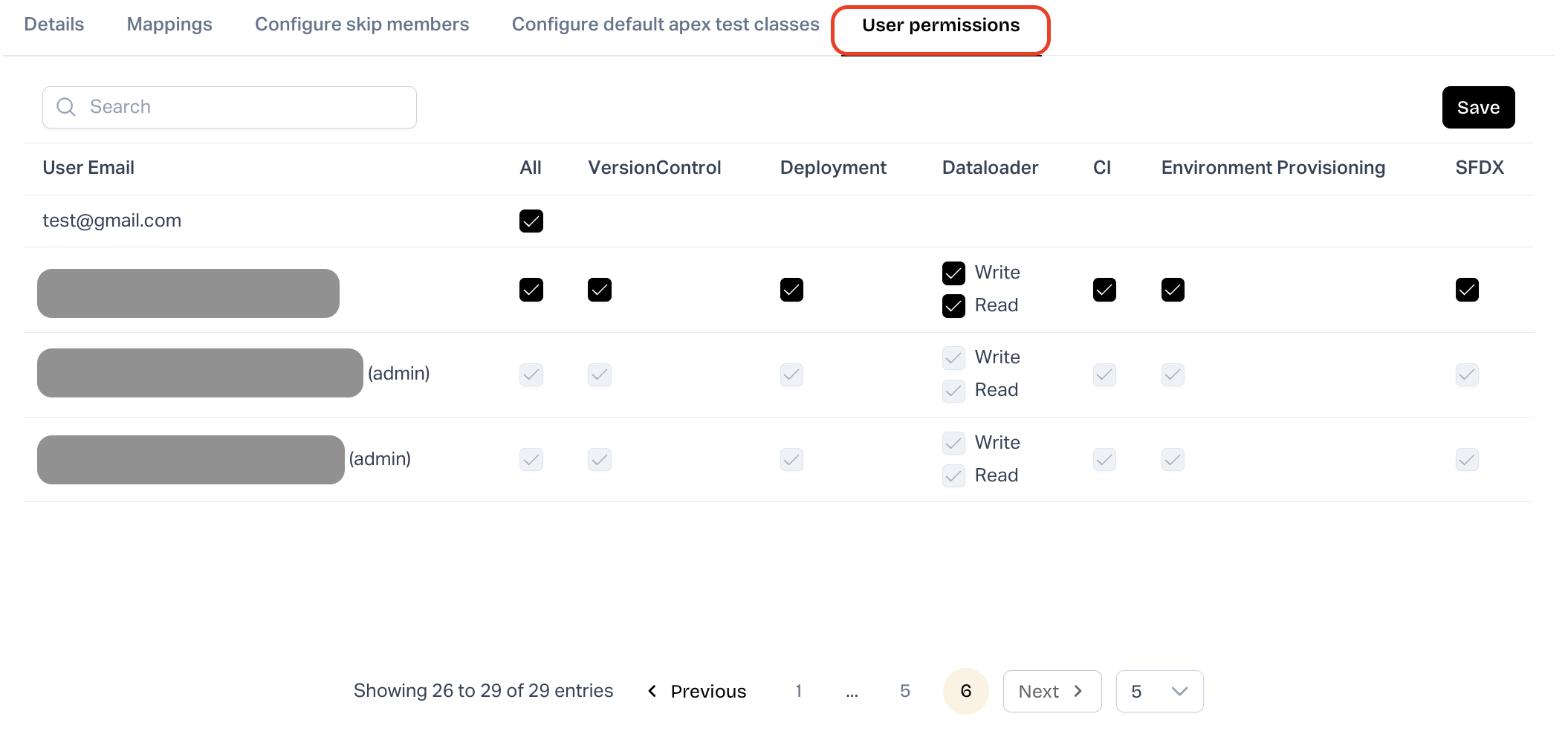Uncheck SFDX checkbox in second row
Image resolution: width=1568 pixels, height=734 pixels.
[1467, 290]
